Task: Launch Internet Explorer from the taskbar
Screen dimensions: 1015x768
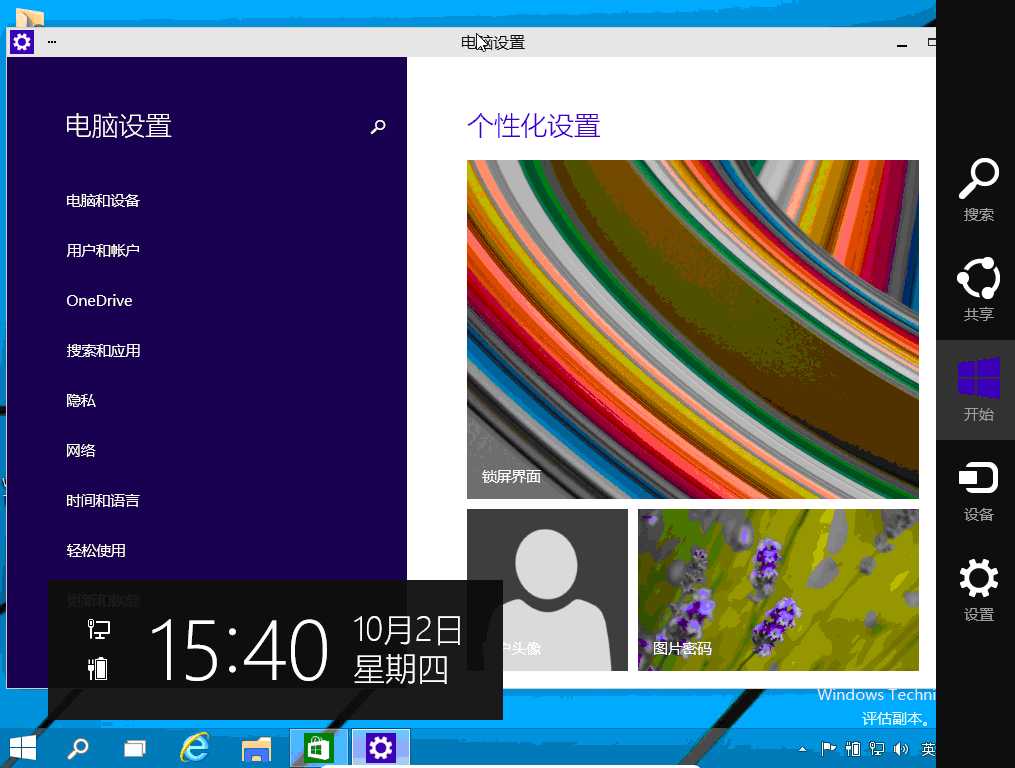Action: [194, 748]
